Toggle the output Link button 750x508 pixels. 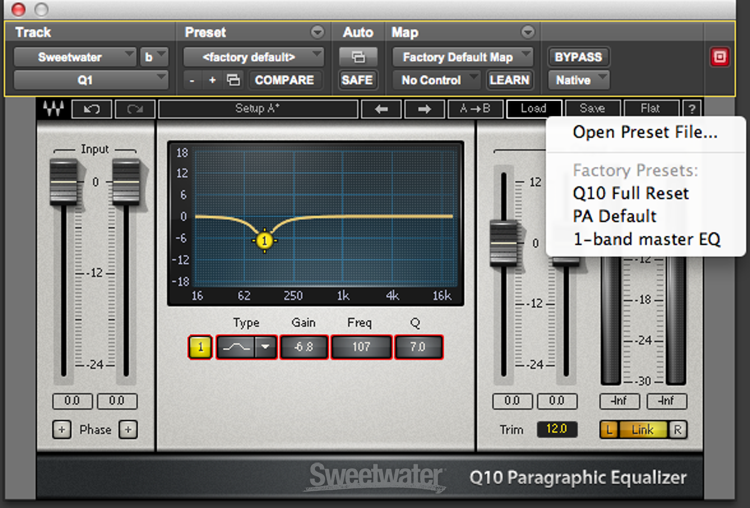click(x=642, y=430)
